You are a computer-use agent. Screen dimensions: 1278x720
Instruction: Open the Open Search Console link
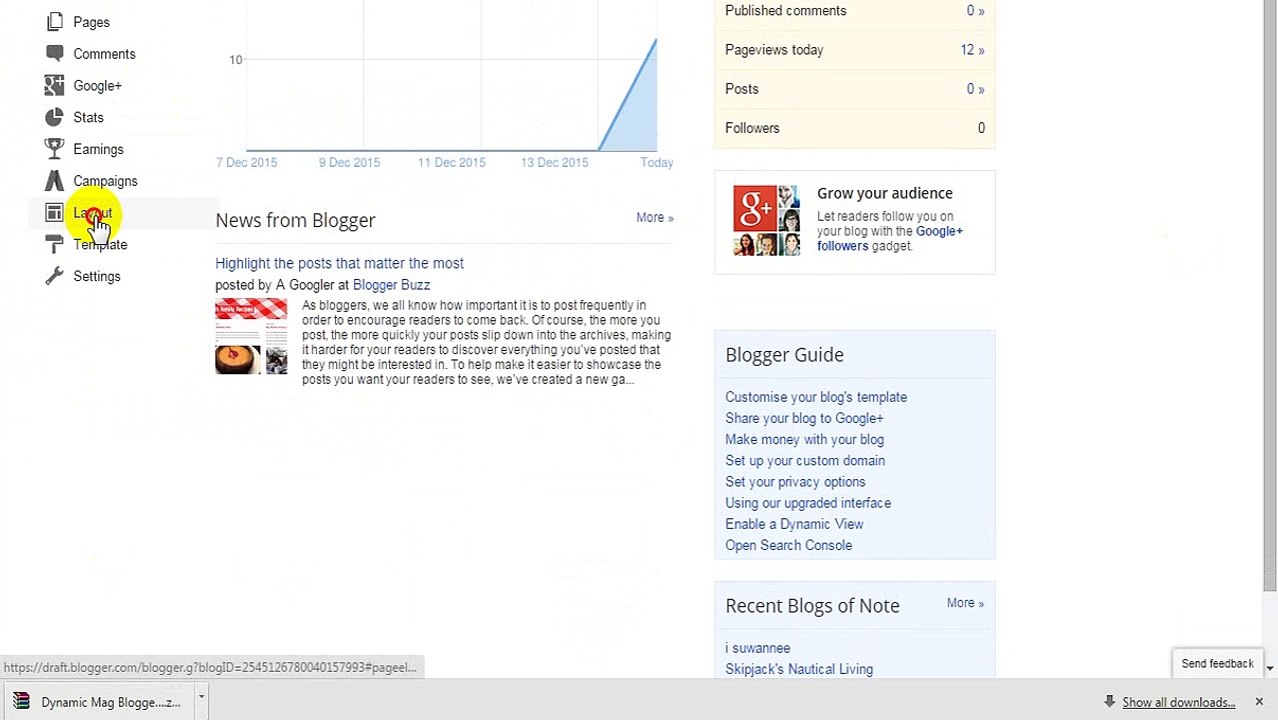788,545
